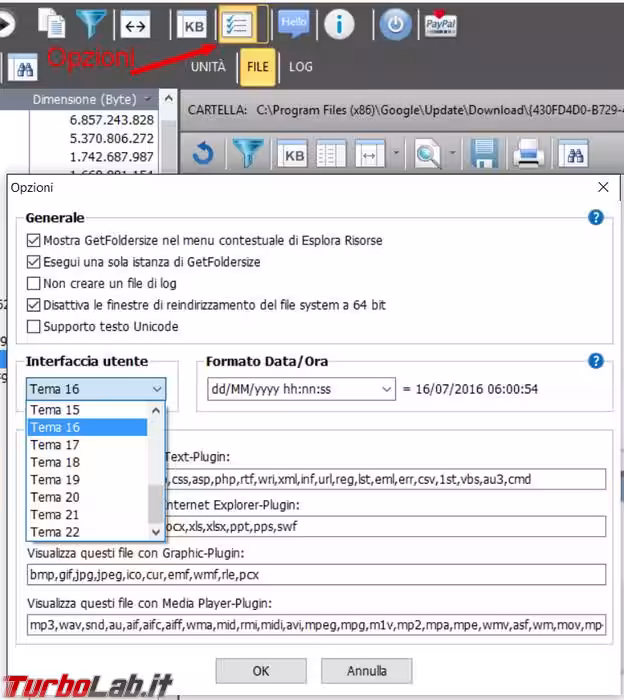Enable Supporto testo Unicode checkbox
624x700 pixels.
(35, 327)
